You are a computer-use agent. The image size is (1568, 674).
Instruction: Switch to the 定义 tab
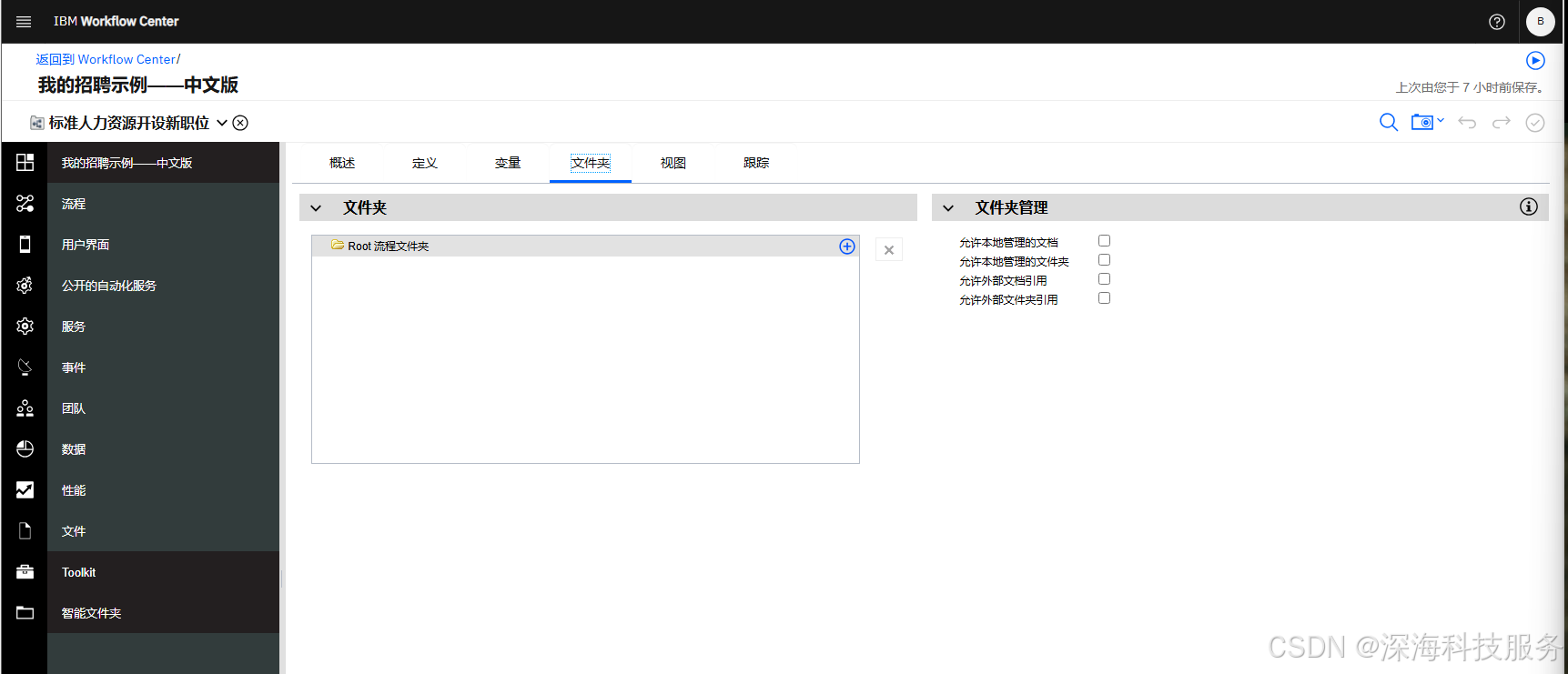pos(425,163)
